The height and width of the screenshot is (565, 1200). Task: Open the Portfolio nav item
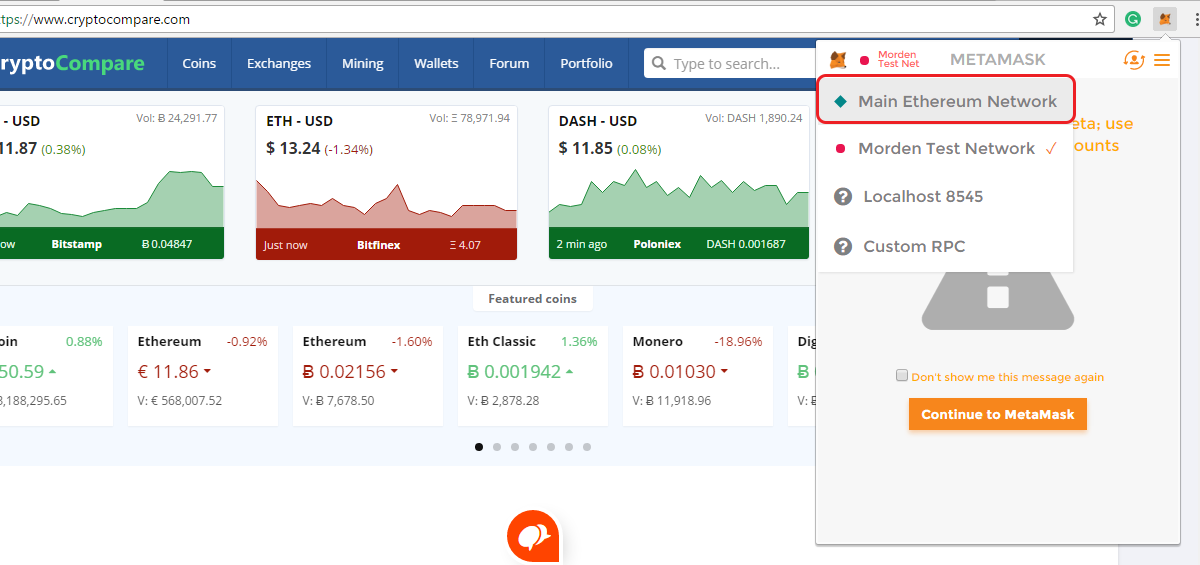[586, 63]
